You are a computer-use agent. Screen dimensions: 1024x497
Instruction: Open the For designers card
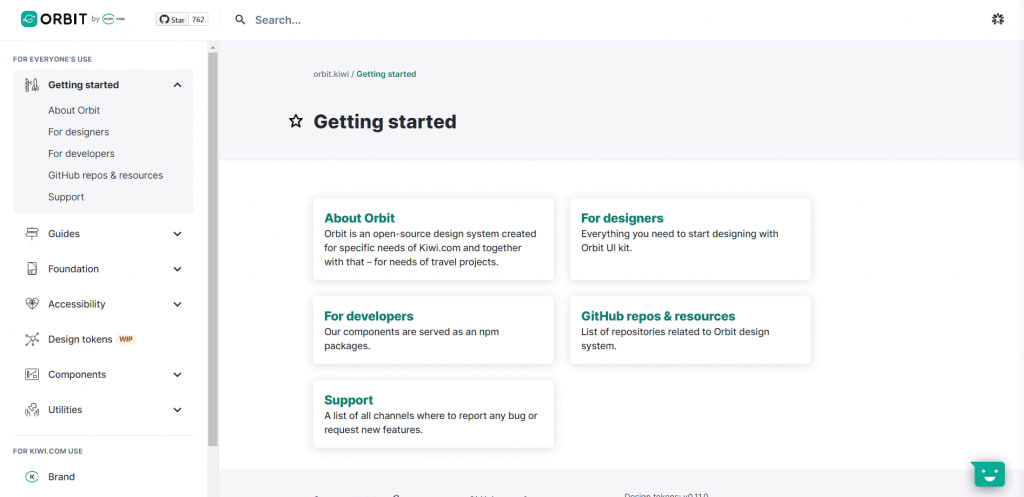coord(690,239)
